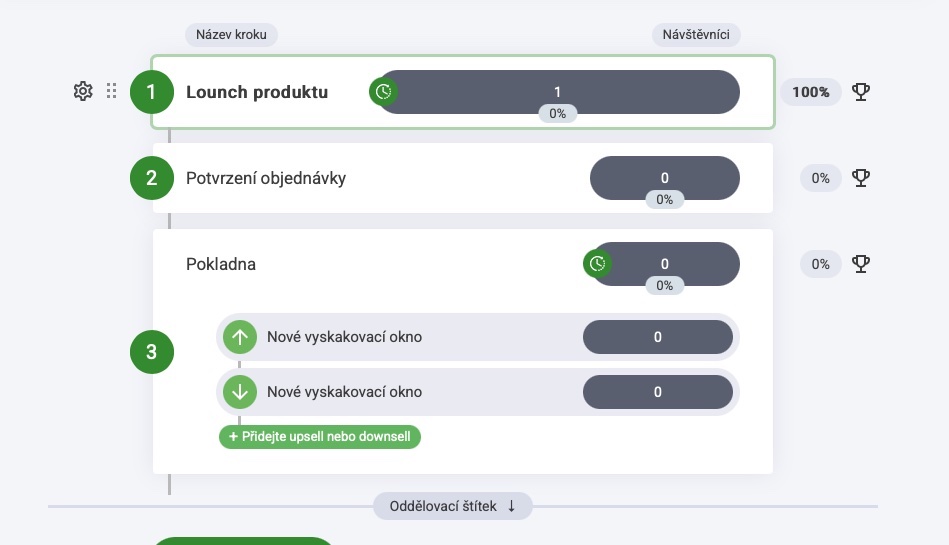Image resolution: width=949 pixels, height=545 pixels.
Task: Open the Potvrzení objednávky step
Action: 266,178
